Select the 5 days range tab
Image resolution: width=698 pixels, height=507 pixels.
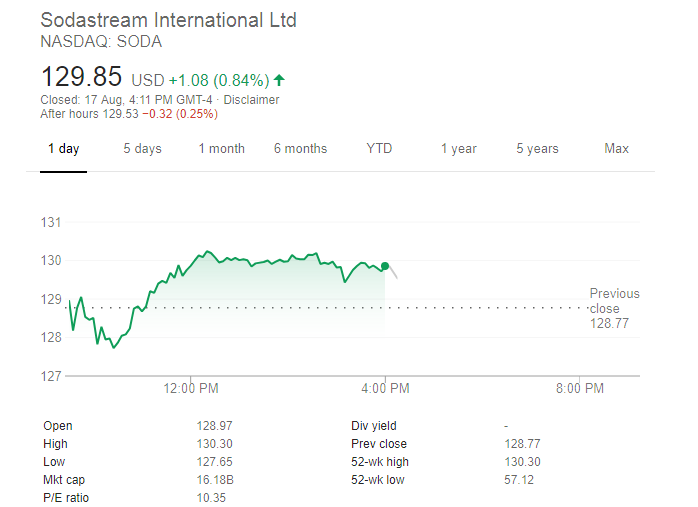[x=142, y=149]
